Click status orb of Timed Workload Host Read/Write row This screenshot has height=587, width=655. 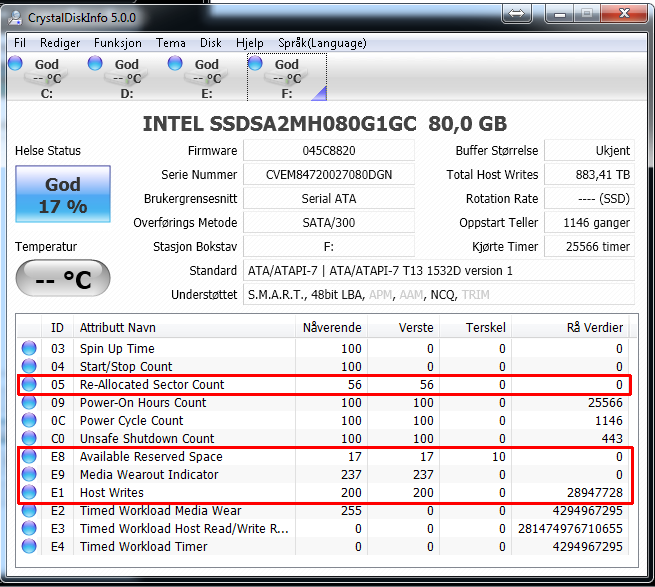29,528
